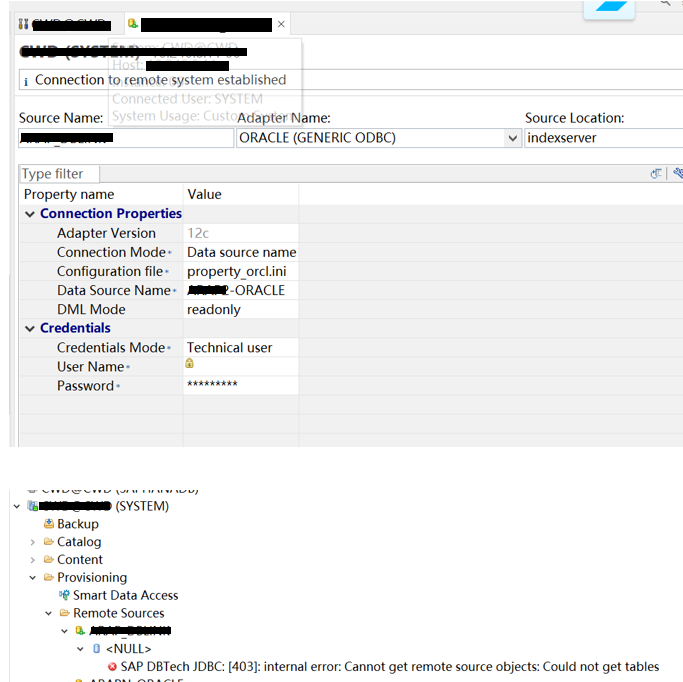The width and height of the screenshot is (683, 682).
Task: Click the Remote Sources folder icon
Action: click(x=64, y=613)
